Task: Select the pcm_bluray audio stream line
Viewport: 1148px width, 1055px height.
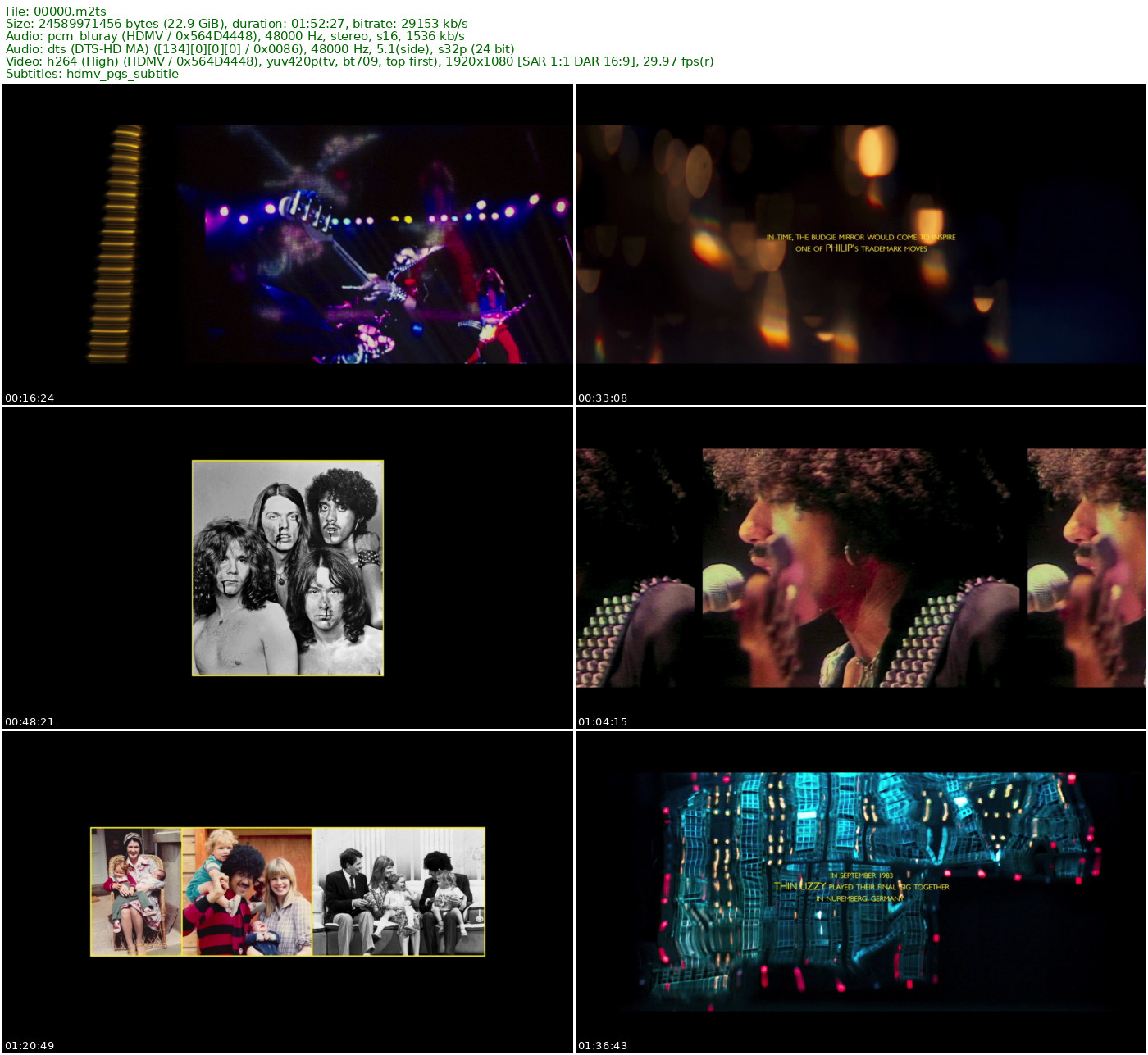Action: (235, 36)
